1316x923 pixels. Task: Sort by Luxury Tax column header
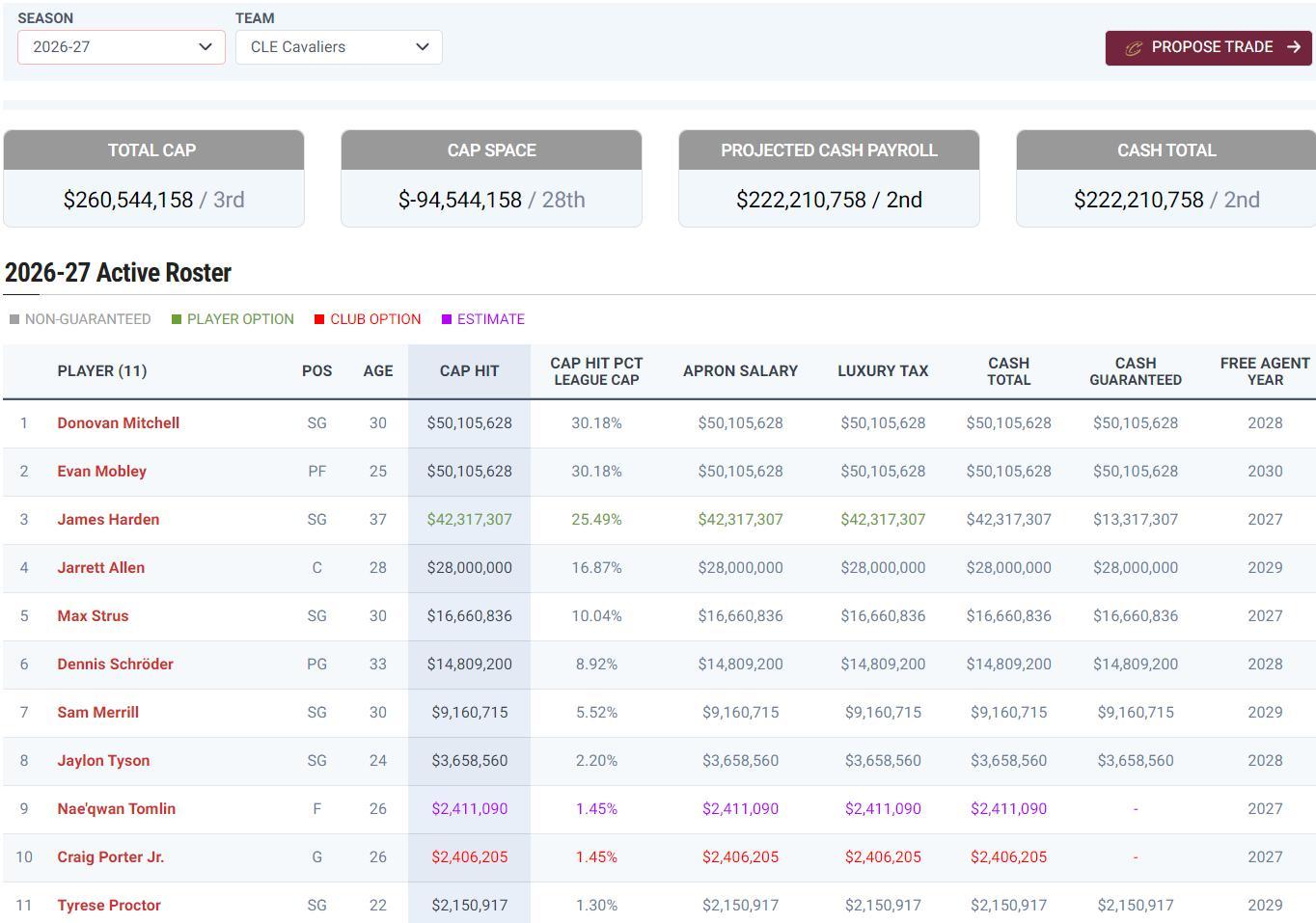click(x=882, y=371)
